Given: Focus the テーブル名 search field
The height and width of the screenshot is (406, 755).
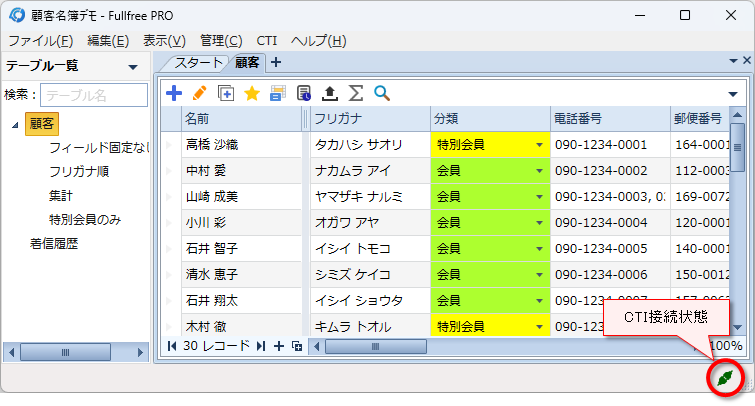Looking at the screenshot, I should 94,95.
